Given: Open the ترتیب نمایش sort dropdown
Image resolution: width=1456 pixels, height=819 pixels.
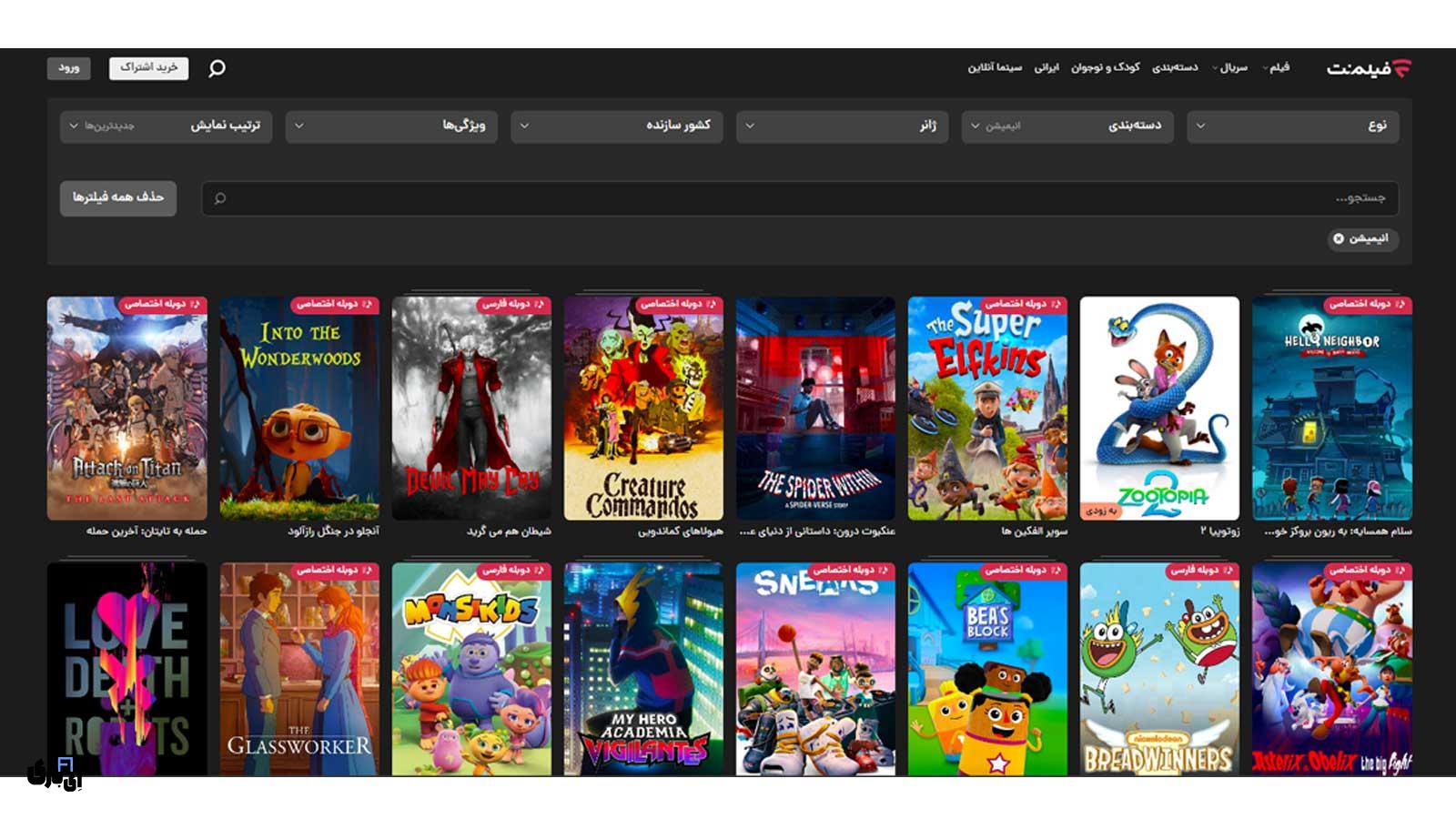Looking at the screenshot, I should (166, 126).
